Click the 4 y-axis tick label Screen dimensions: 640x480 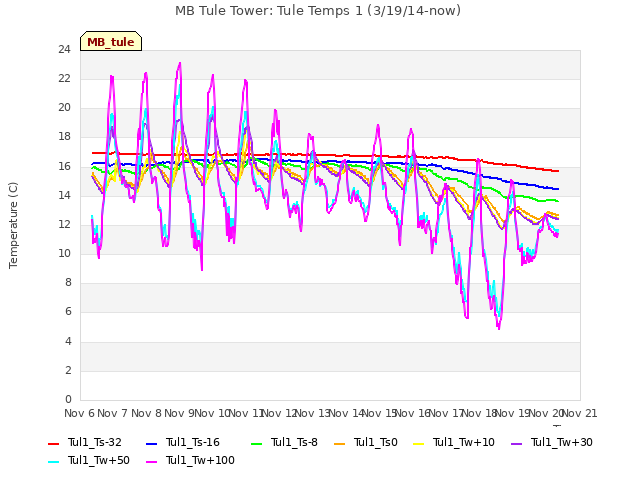click(68, 342)
